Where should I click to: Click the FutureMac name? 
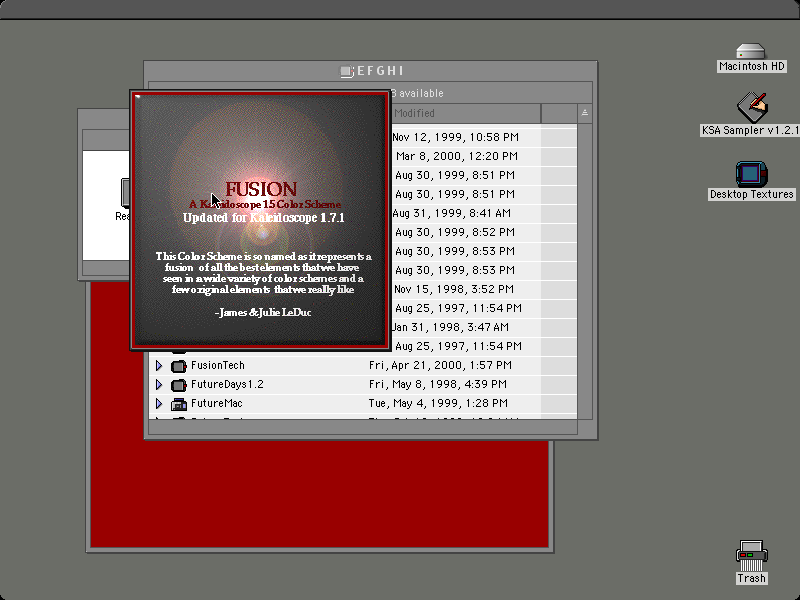(216, 404)
